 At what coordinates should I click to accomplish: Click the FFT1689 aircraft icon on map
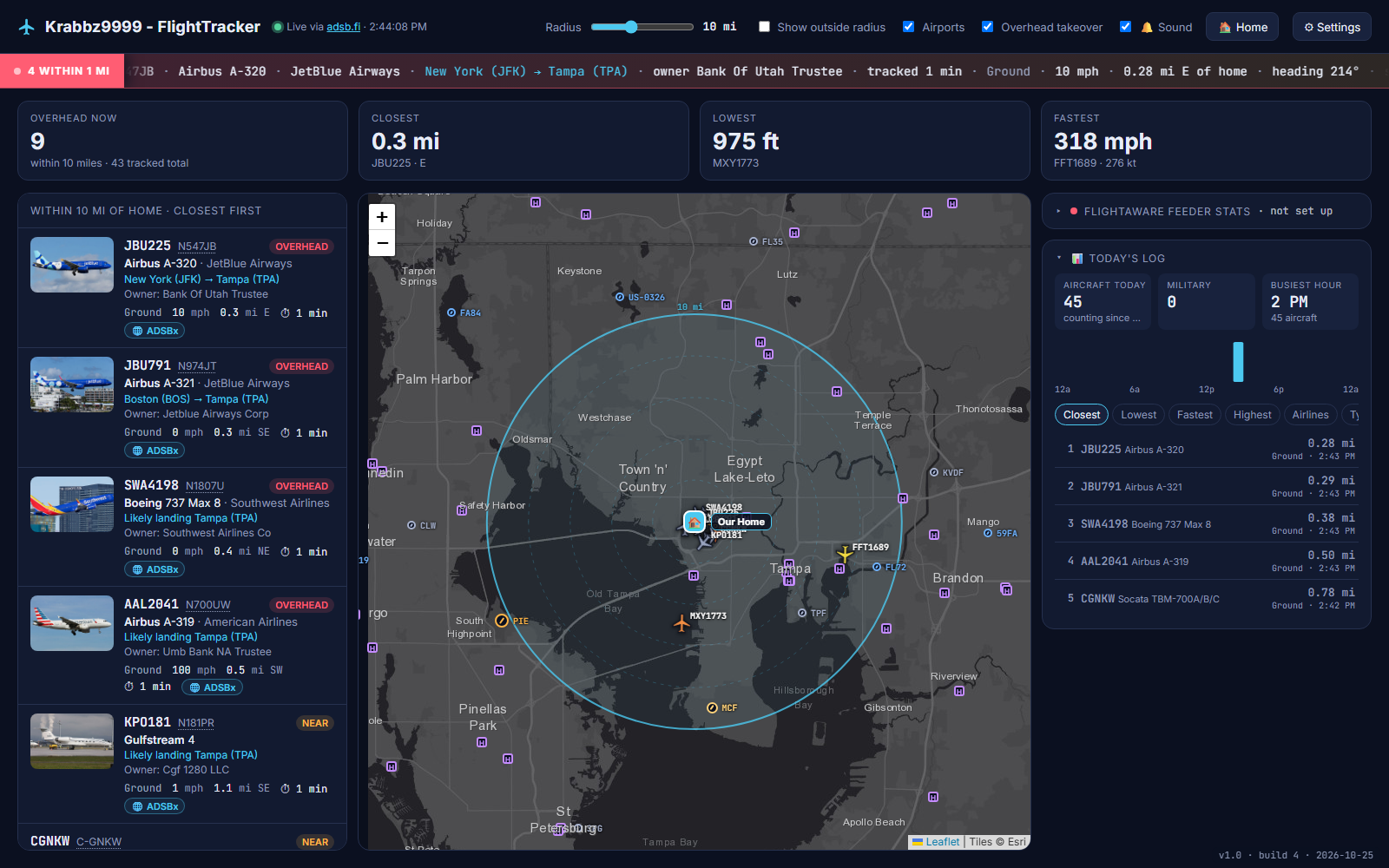point(844,553)
